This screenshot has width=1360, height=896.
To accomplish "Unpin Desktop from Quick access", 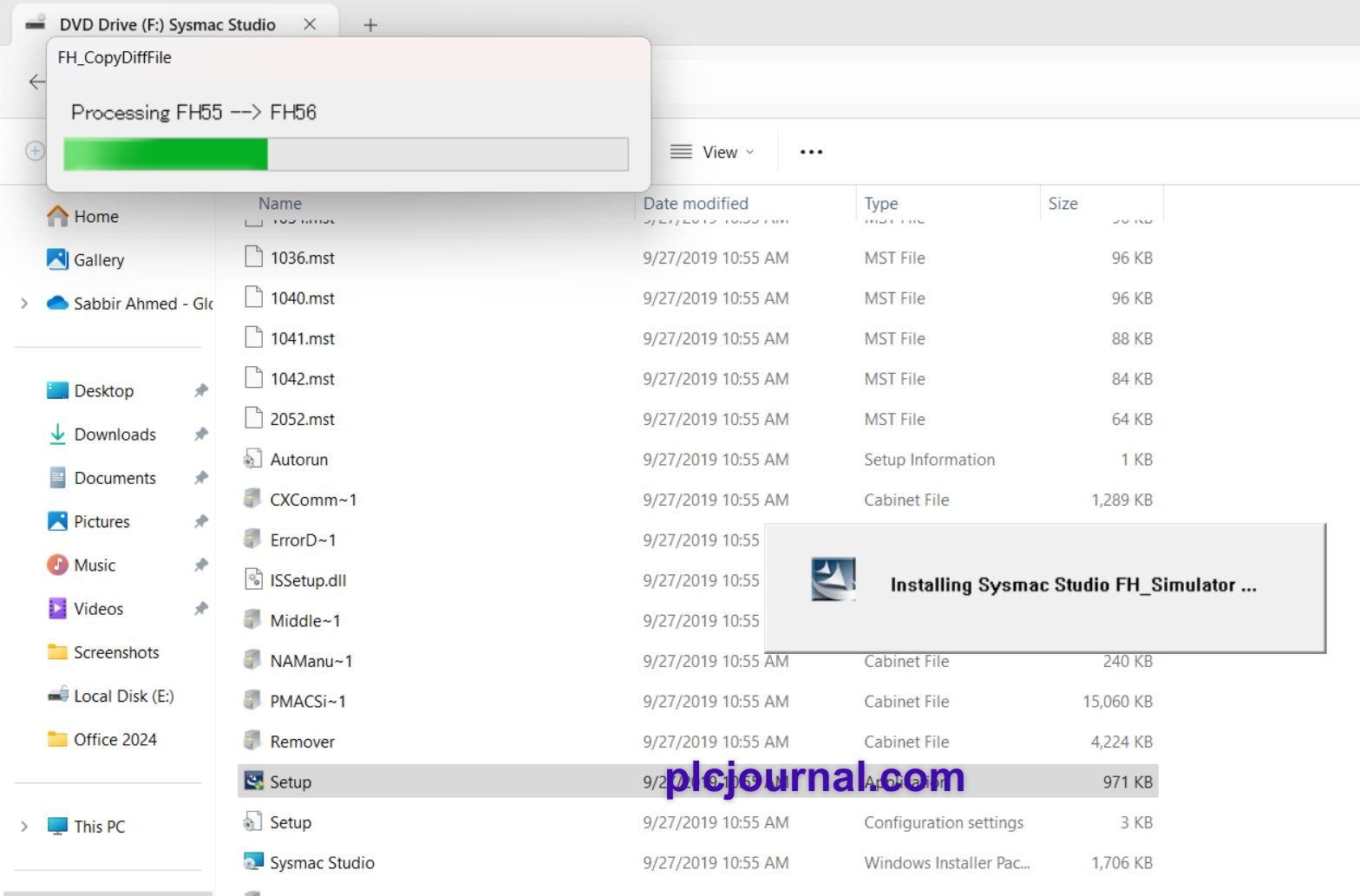I will tap(201, 390).
